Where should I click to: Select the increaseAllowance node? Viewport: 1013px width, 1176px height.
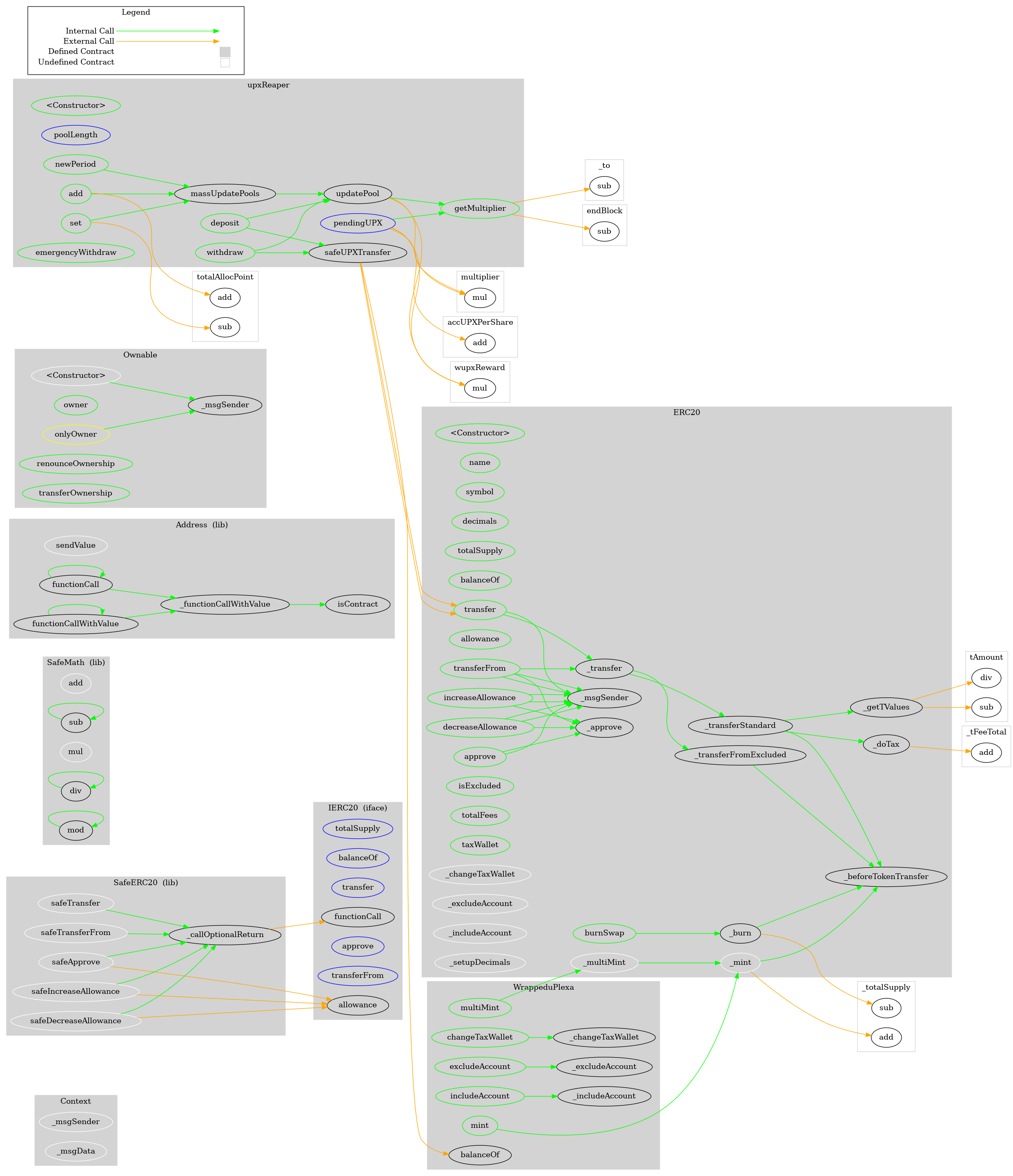click(x=480, y=698)
